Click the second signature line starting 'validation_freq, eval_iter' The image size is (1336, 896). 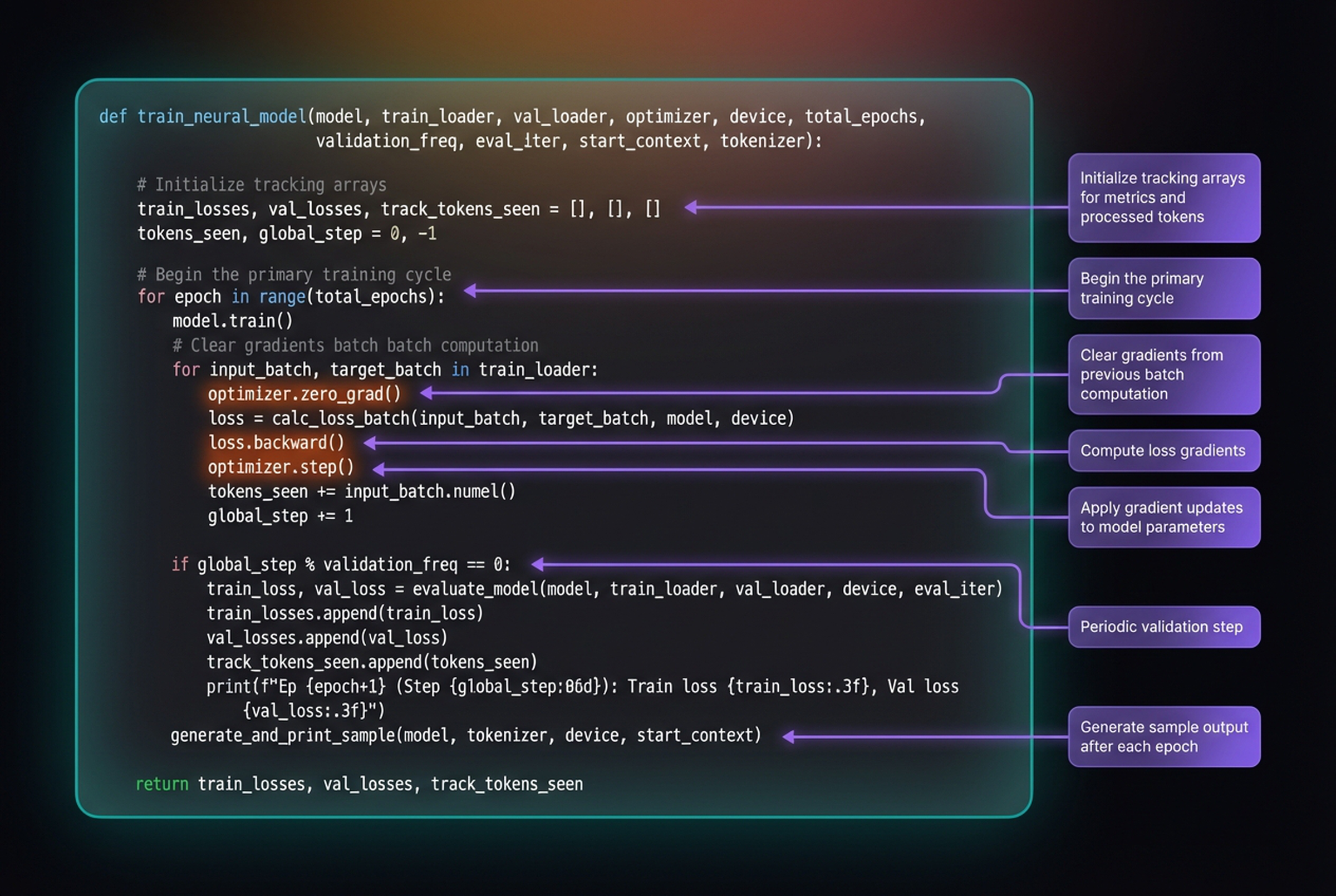(x=569, y=141)
